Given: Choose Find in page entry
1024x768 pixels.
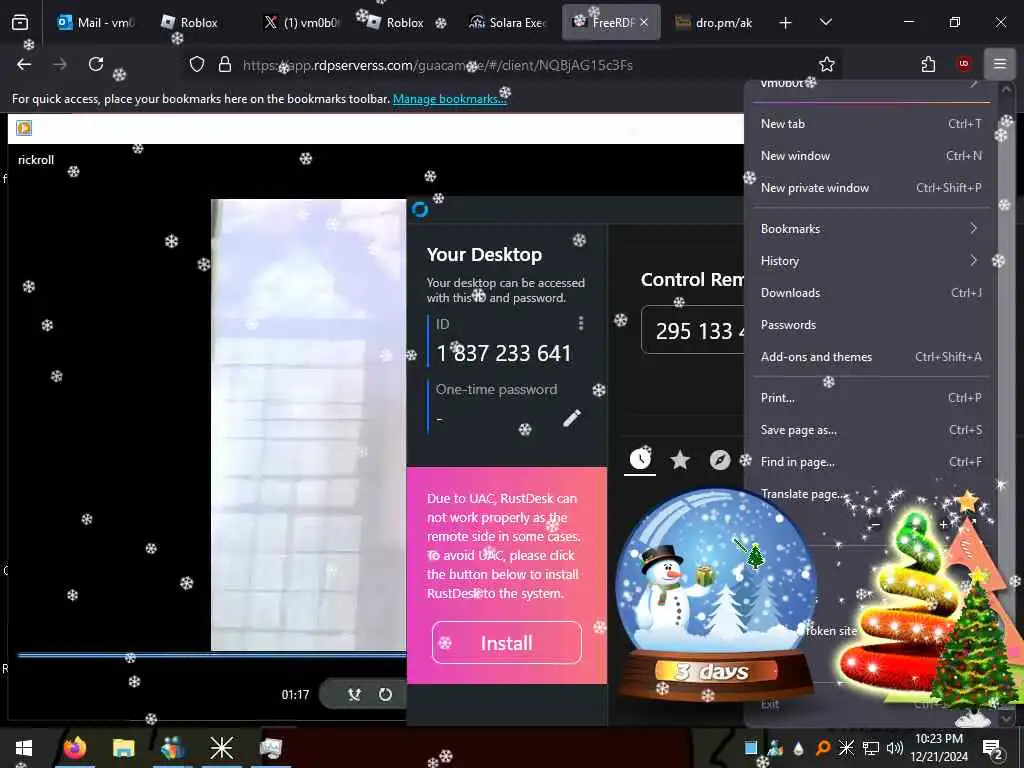Looking at the screenshot, I should [871, 462].
